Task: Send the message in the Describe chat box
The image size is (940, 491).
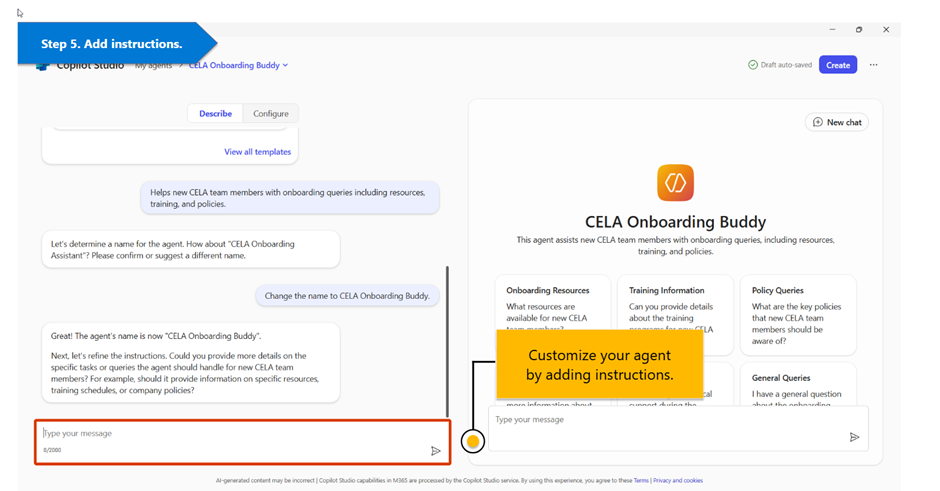Action: pyautogui.click(x=436, y=451)
